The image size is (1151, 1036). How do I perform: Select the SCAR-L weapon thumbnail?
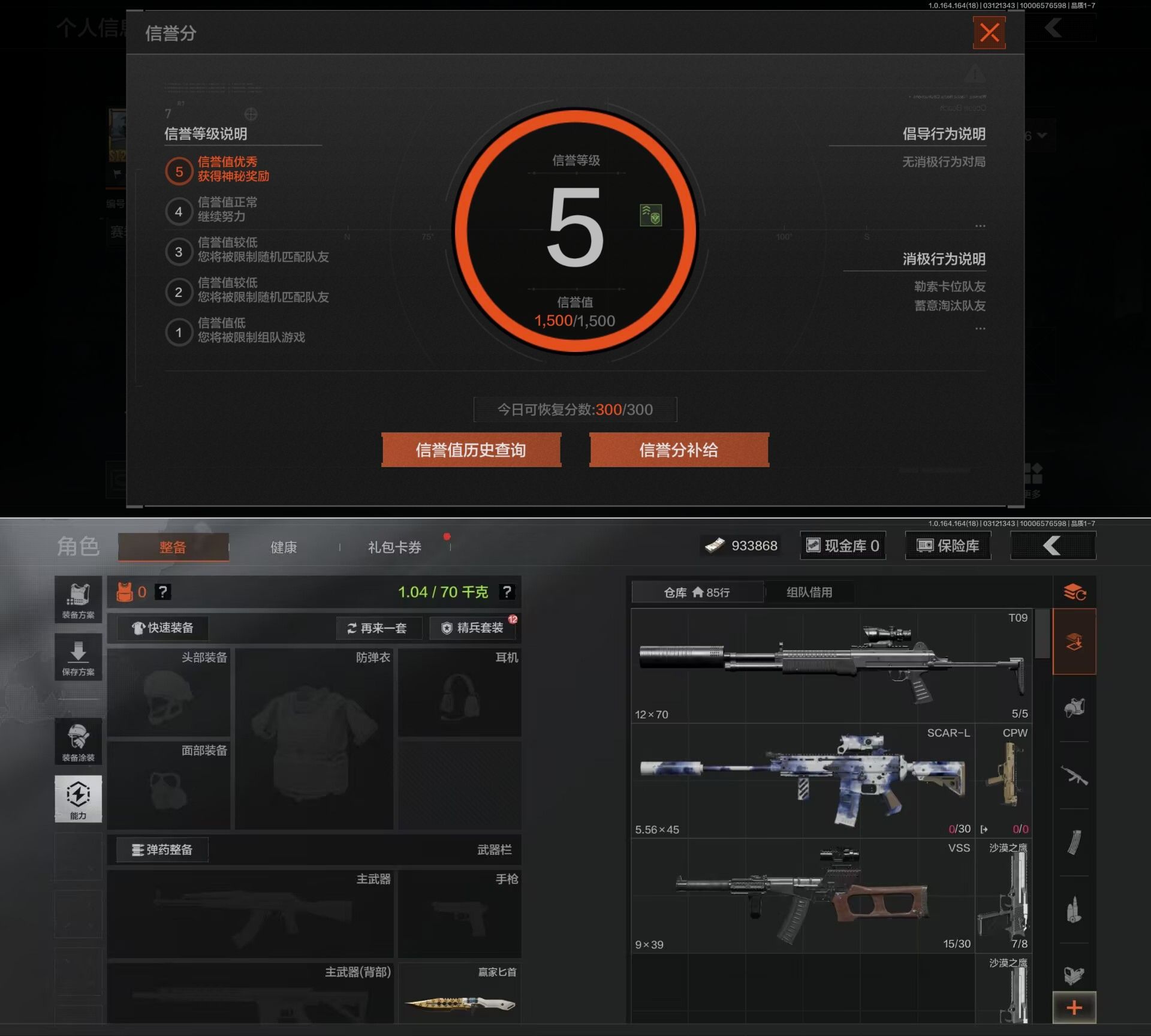pos(803,780)
